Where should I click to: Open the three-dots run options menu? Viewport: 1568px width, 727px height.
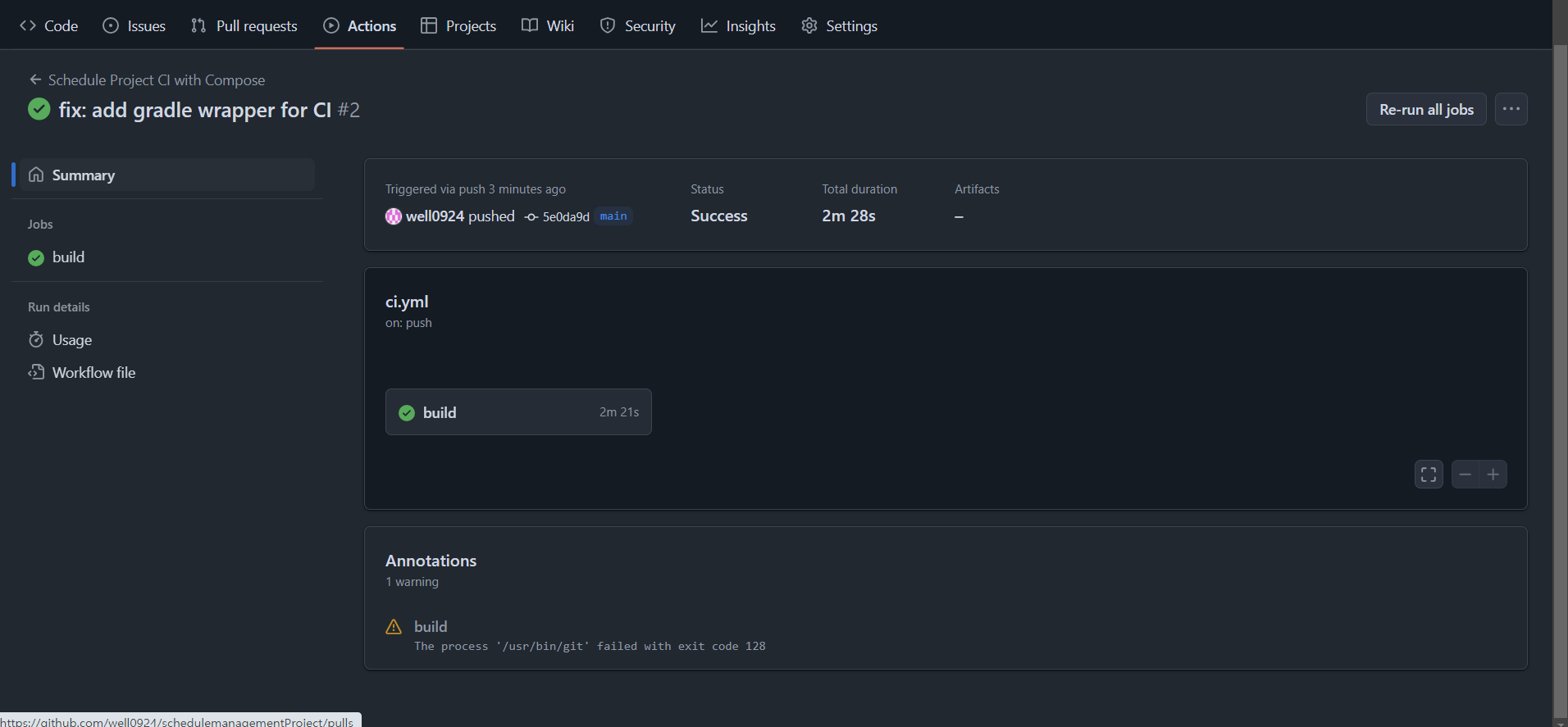[1511, 109]
